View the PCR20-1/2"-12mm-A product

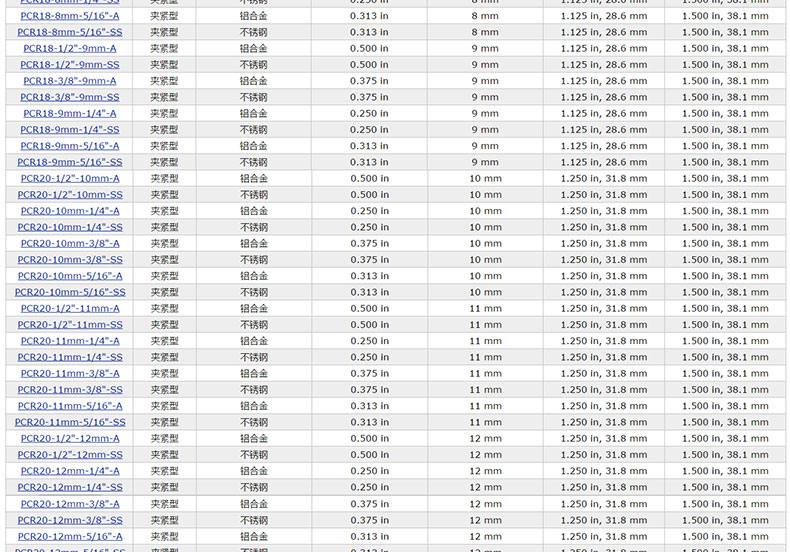coord(69,438)
